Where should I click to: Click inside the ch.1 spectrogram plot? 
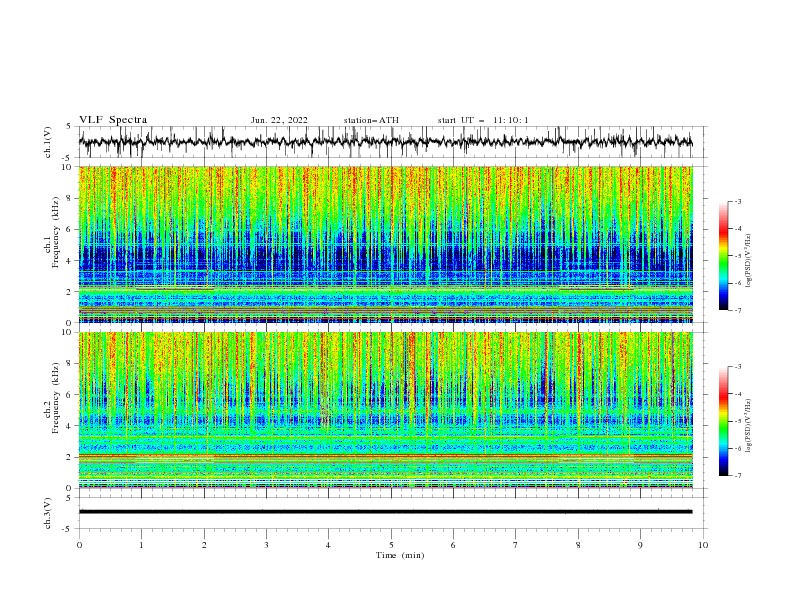[x=386, y=244]
